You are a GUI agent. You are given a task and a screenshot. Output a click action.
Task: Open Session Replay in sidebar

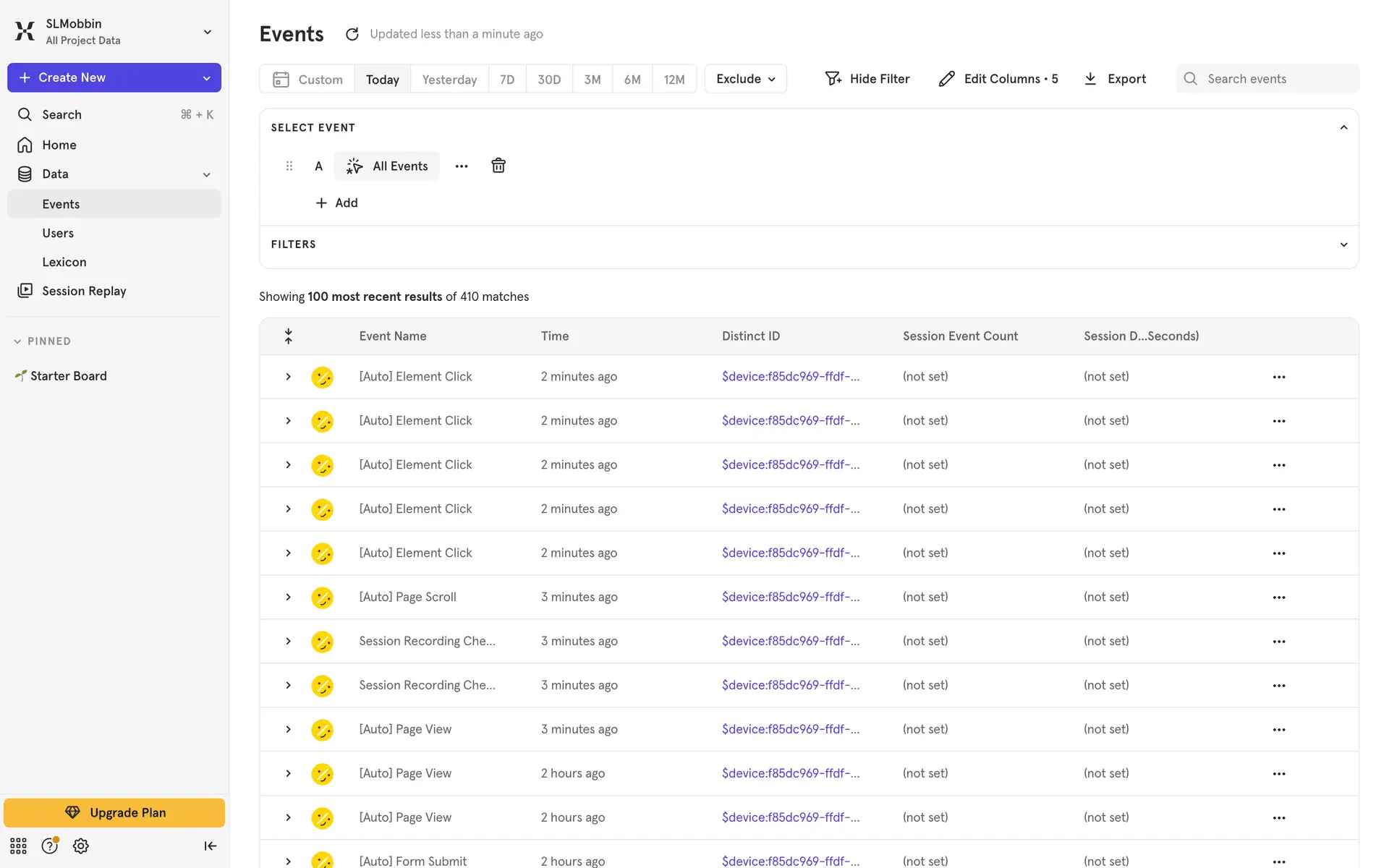(x=84, y=291)
